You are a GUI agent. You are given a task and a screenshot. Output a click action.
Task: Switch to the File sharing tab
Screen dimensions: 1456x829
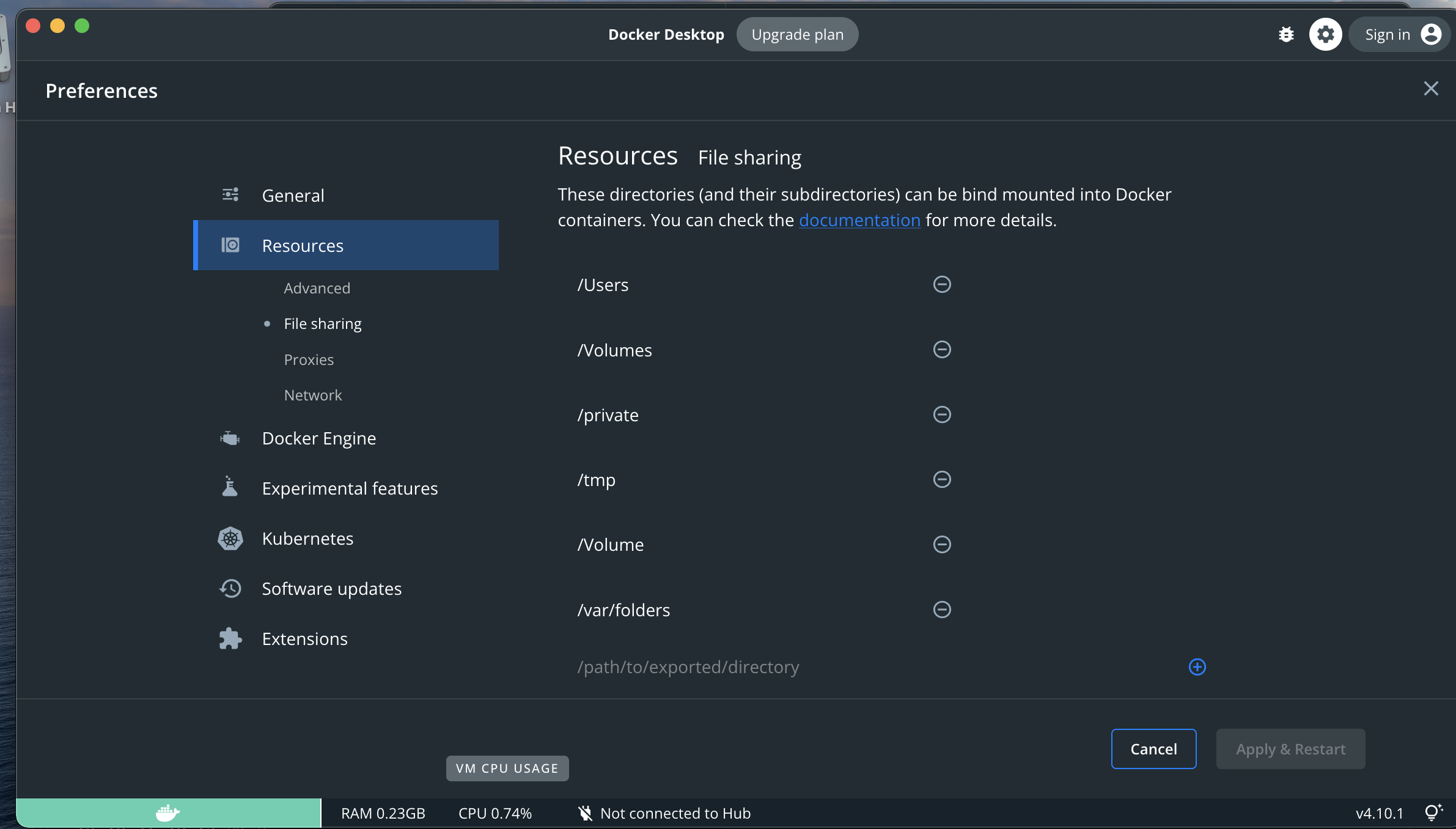point(322,323)
